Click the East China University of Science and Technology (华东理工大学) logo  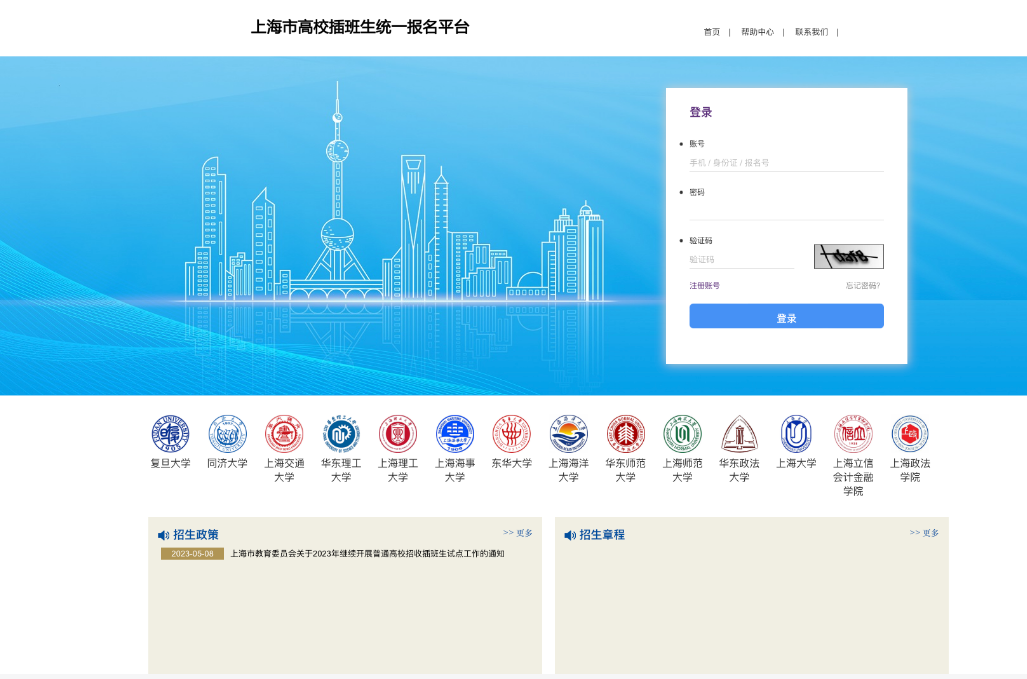click(x=341, y=435)
